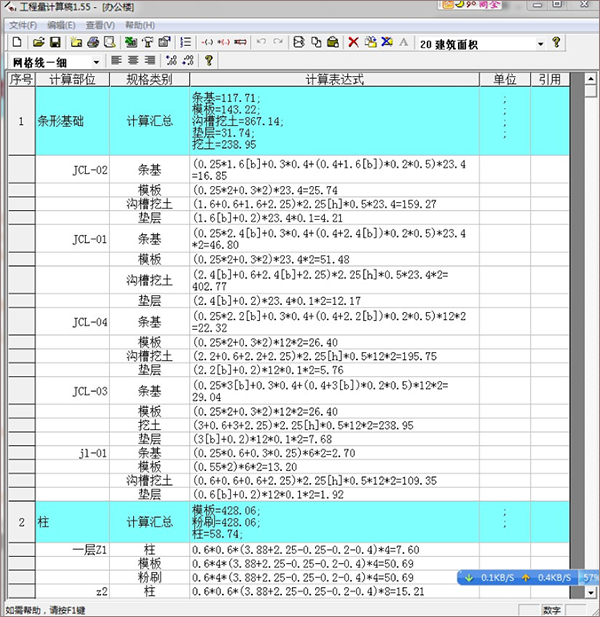Click the expression ending in =195.75

point(334,356)
